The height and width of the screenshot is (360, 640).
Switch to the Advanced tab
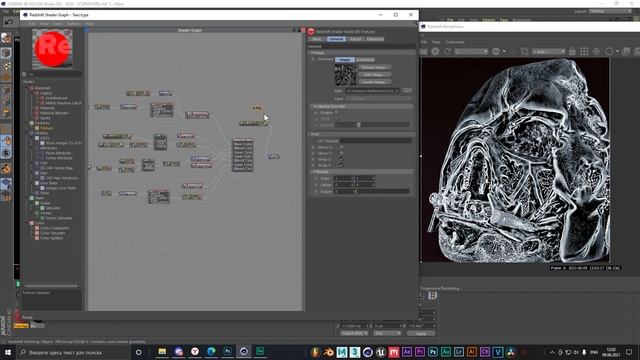[x=375, y=39]
